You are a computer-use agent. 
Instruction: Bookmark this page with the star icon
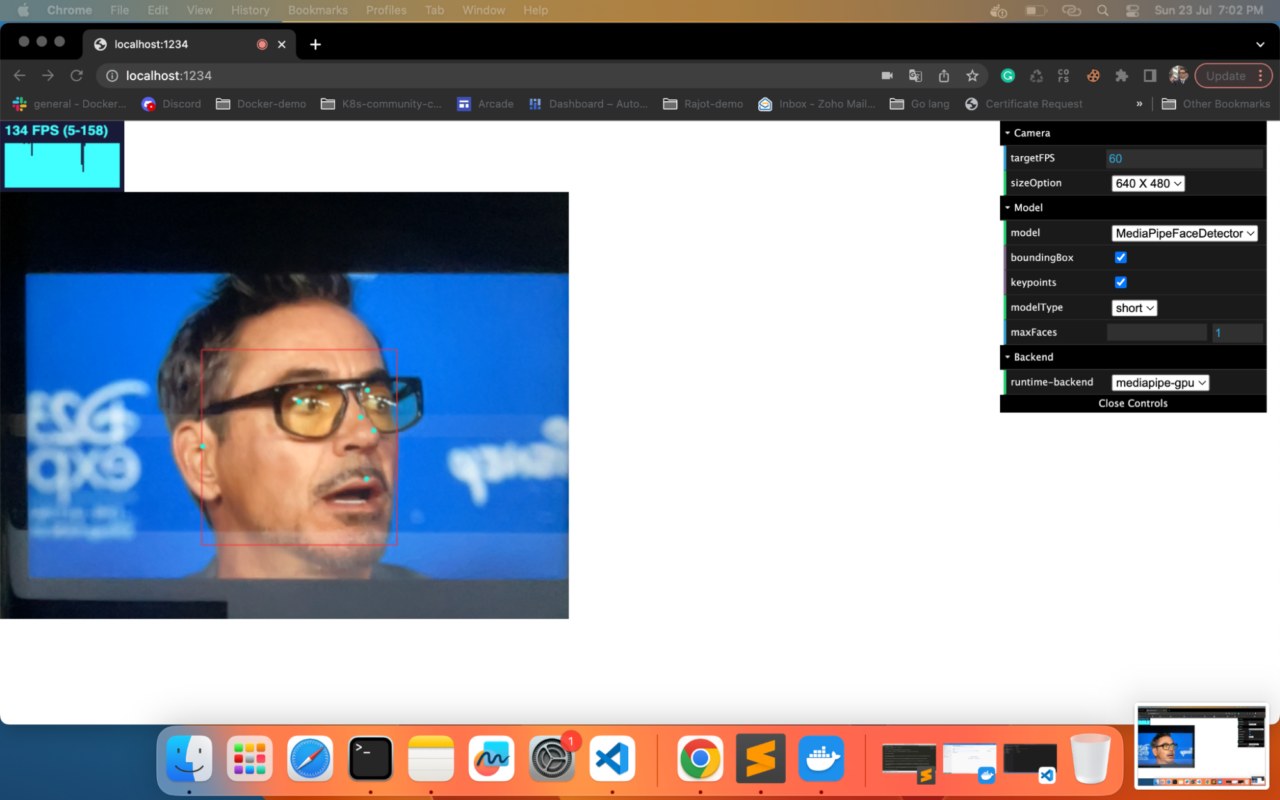tap(972, 75)
